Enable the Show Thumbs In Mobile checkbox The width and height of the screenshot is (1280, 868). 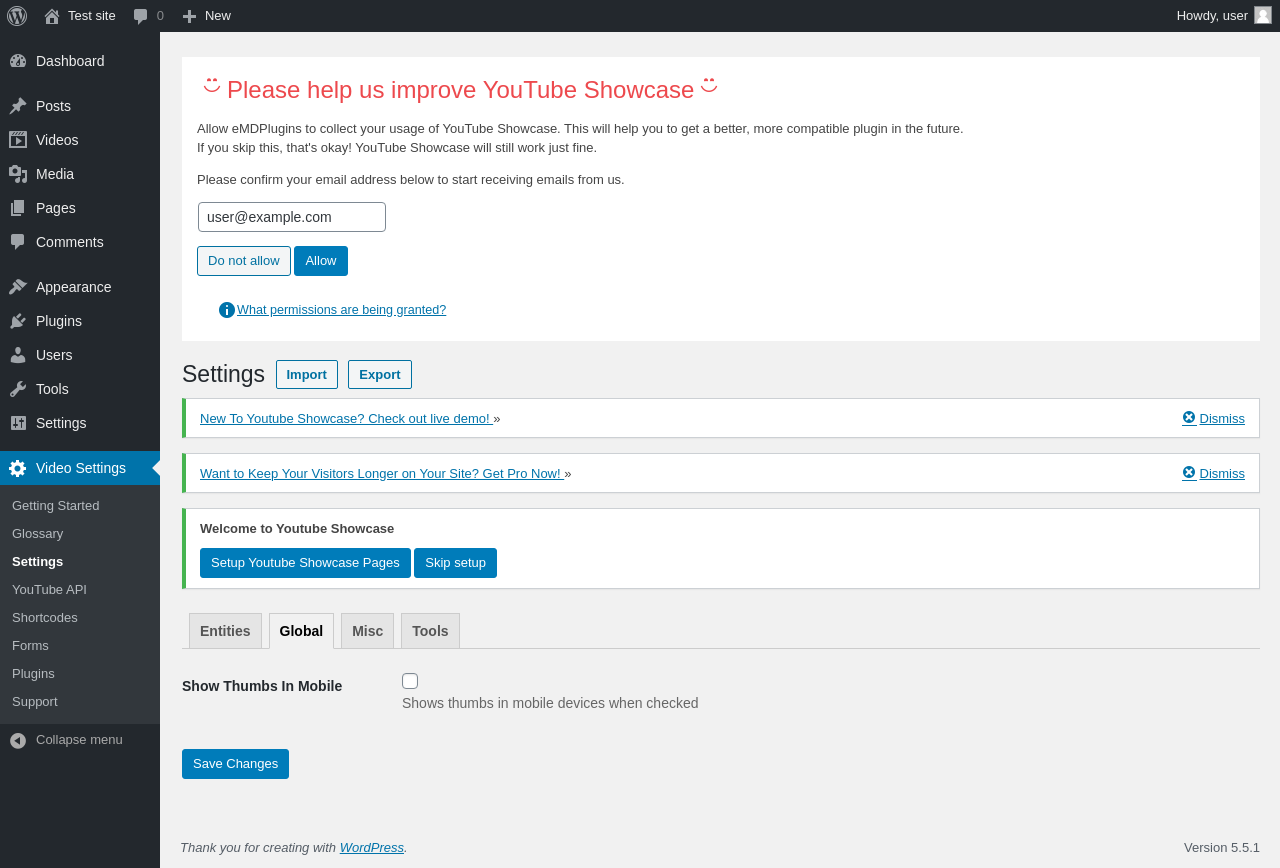click(410, 681)
